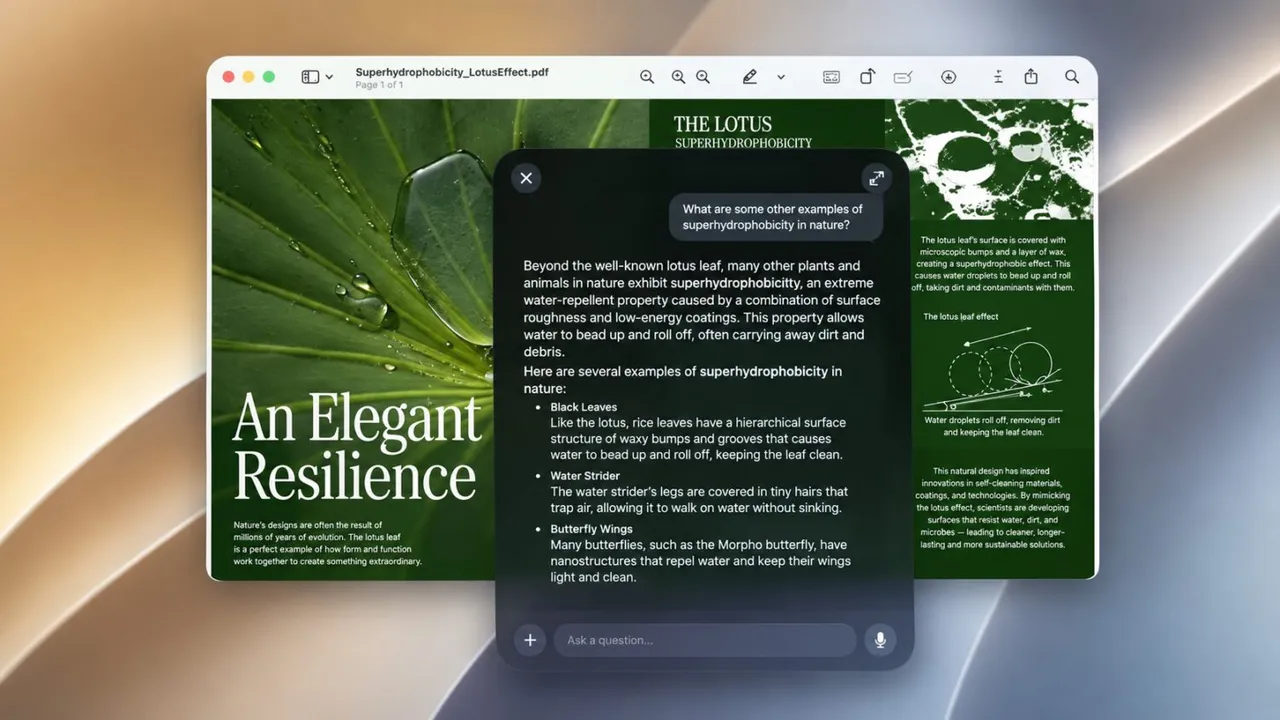This screenshot has width=1280, height=720.
Task: Click the standalone zoom magnifier icon
Action: 647,77
